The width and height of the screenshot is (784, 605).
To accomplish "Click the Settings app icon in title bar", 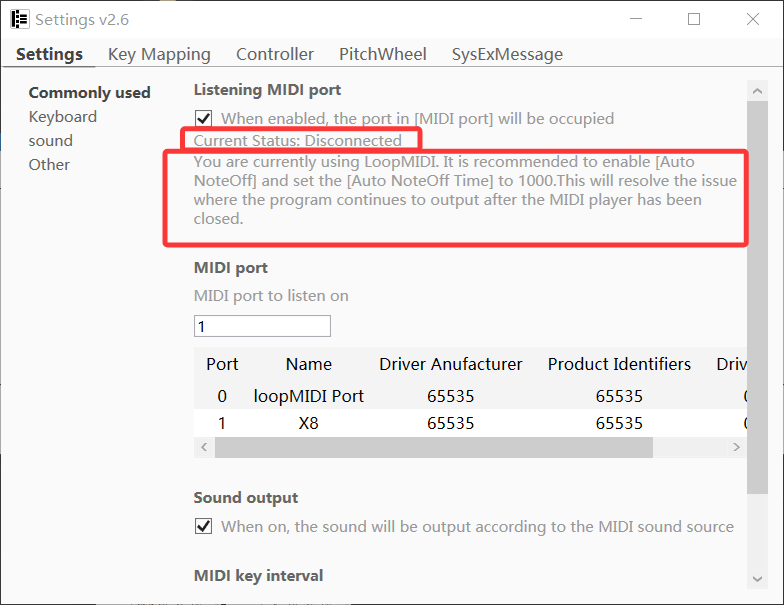I will tap(19, 19).
